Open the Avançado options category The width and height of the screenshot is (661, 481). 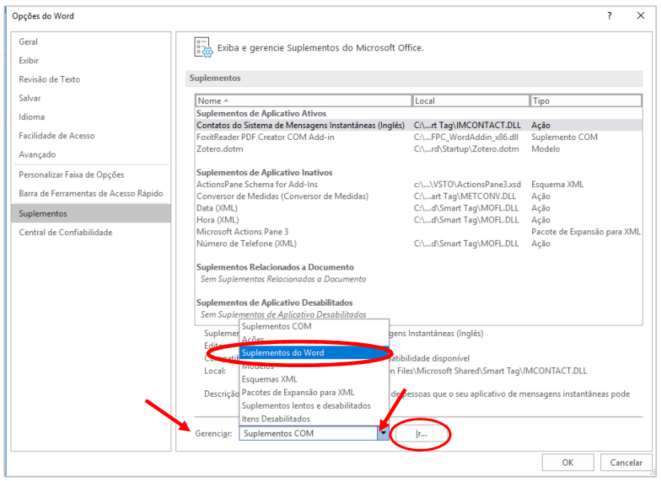tap(91, 155)
